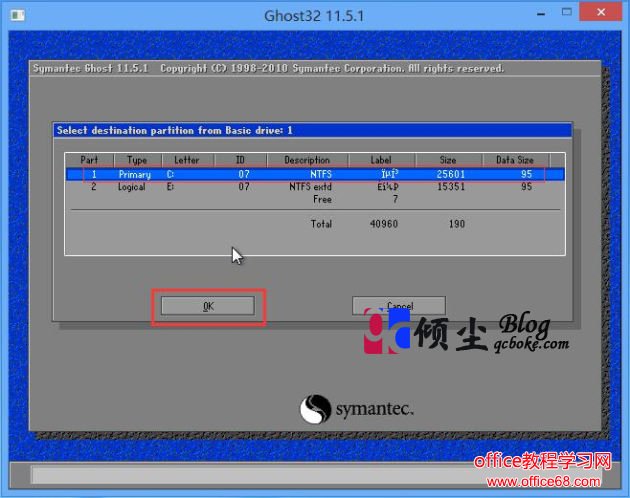Click drive letter C: in partition list
Image resolution: width=630 pixels, height=498 pixels.
170,174
